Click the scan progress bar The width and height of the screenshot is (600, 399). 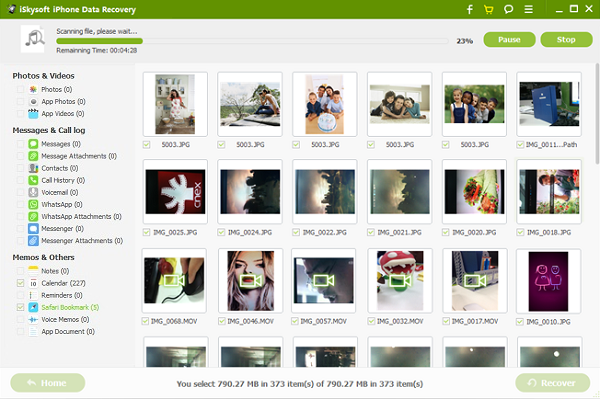point(253,41)
